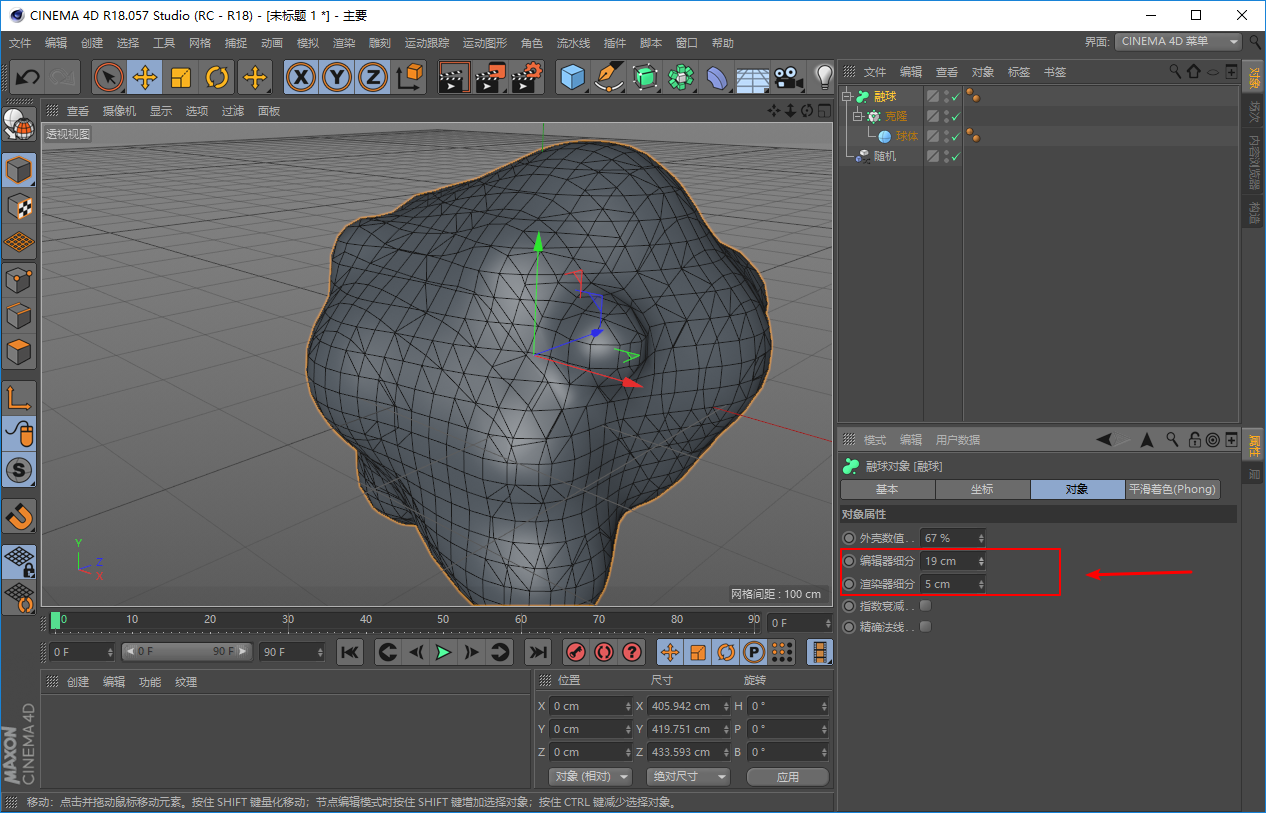Click the Make Editable icon
Screen dimensions: 1266x813
pyautogui.click(x=20, y=124)
